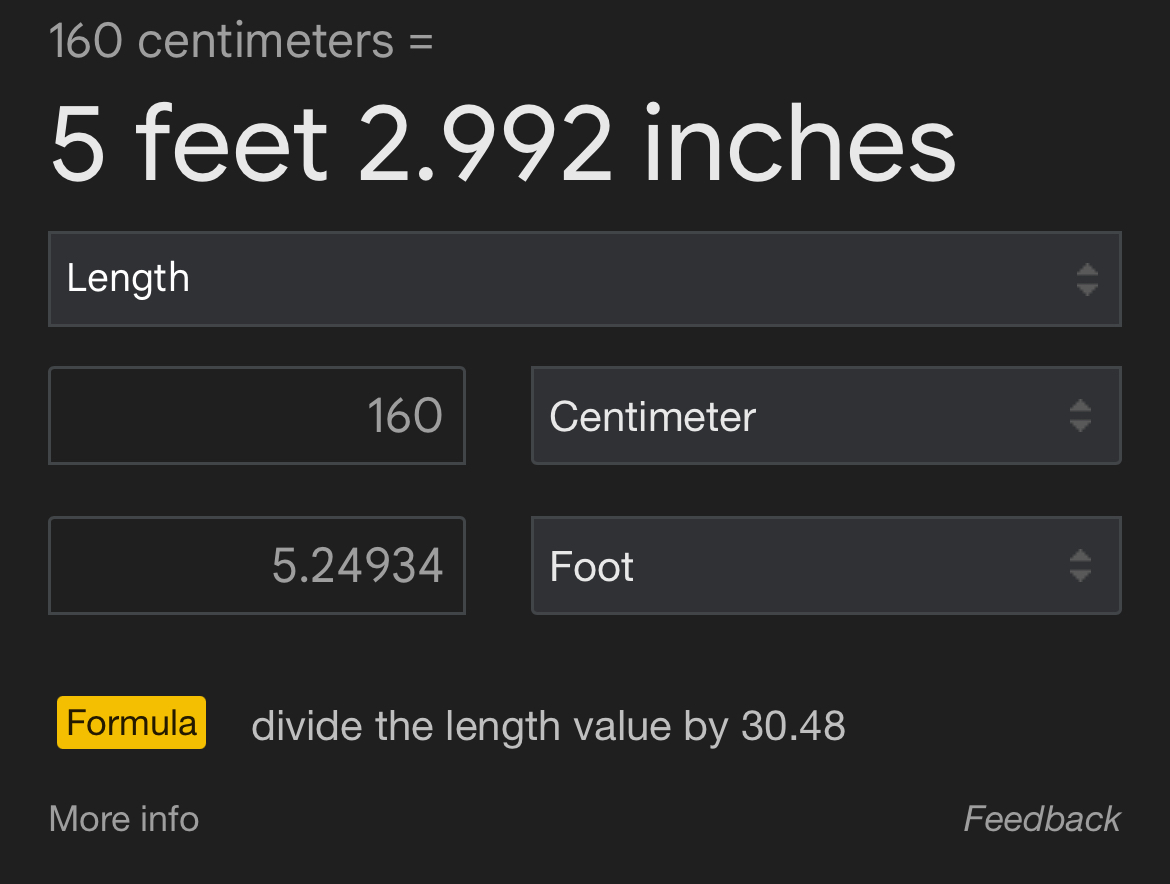Click the 5.24934 output field
This screenshot has width=1170, height=884.
[x=257, y=565]
